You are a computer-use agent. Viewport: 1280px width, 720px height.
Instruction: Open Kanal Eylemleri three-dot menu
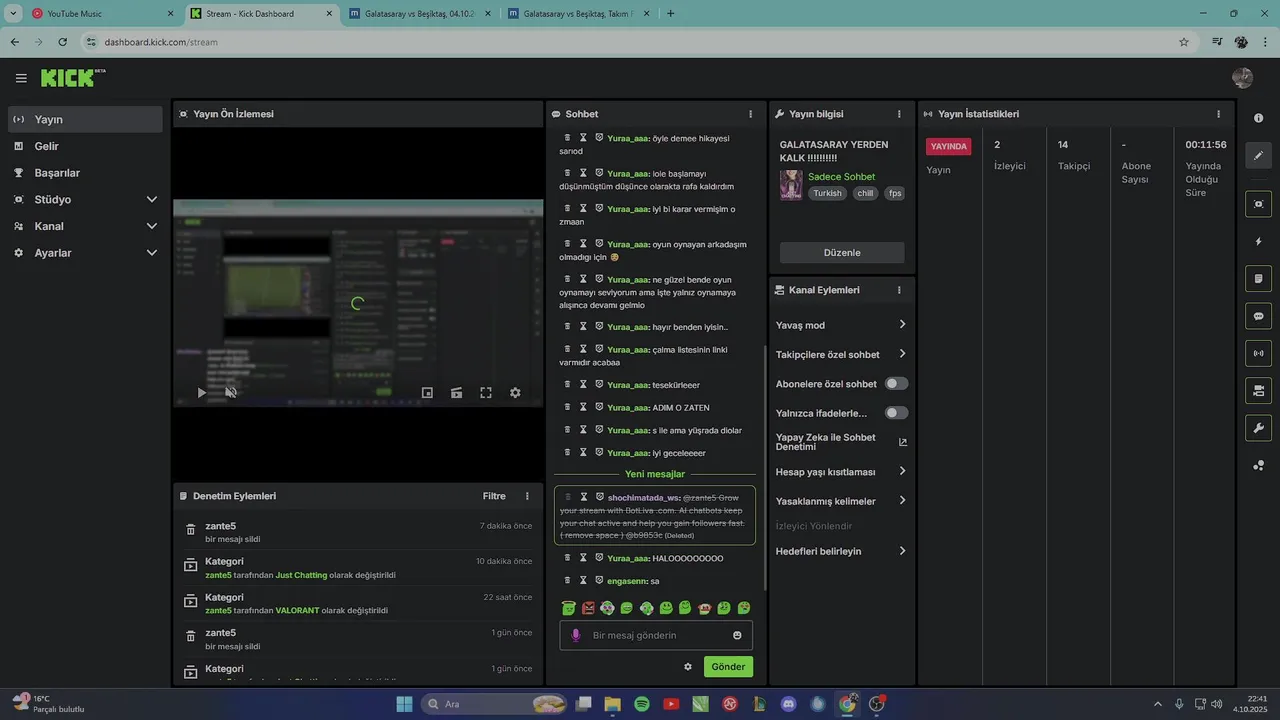(899, 290)
